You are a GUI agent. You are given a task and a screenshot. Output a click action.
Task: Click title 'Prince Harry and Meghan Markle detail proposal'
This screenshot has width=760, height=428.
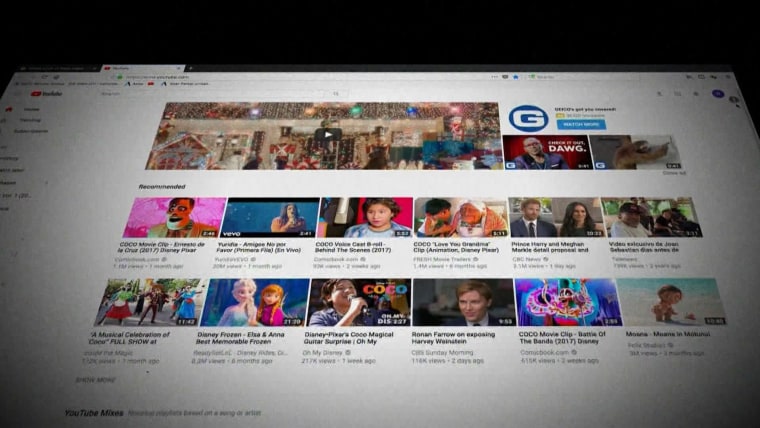(x=550, y=247)
